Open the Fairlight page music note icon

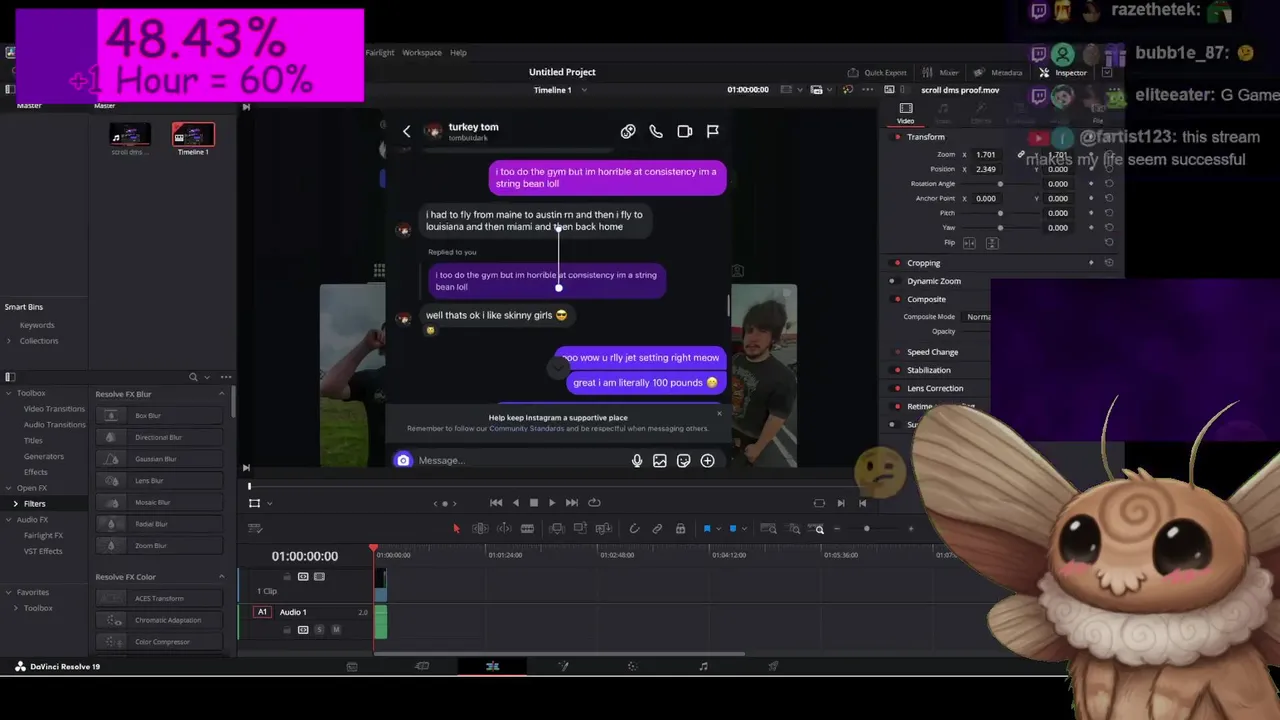click(703, 666)
